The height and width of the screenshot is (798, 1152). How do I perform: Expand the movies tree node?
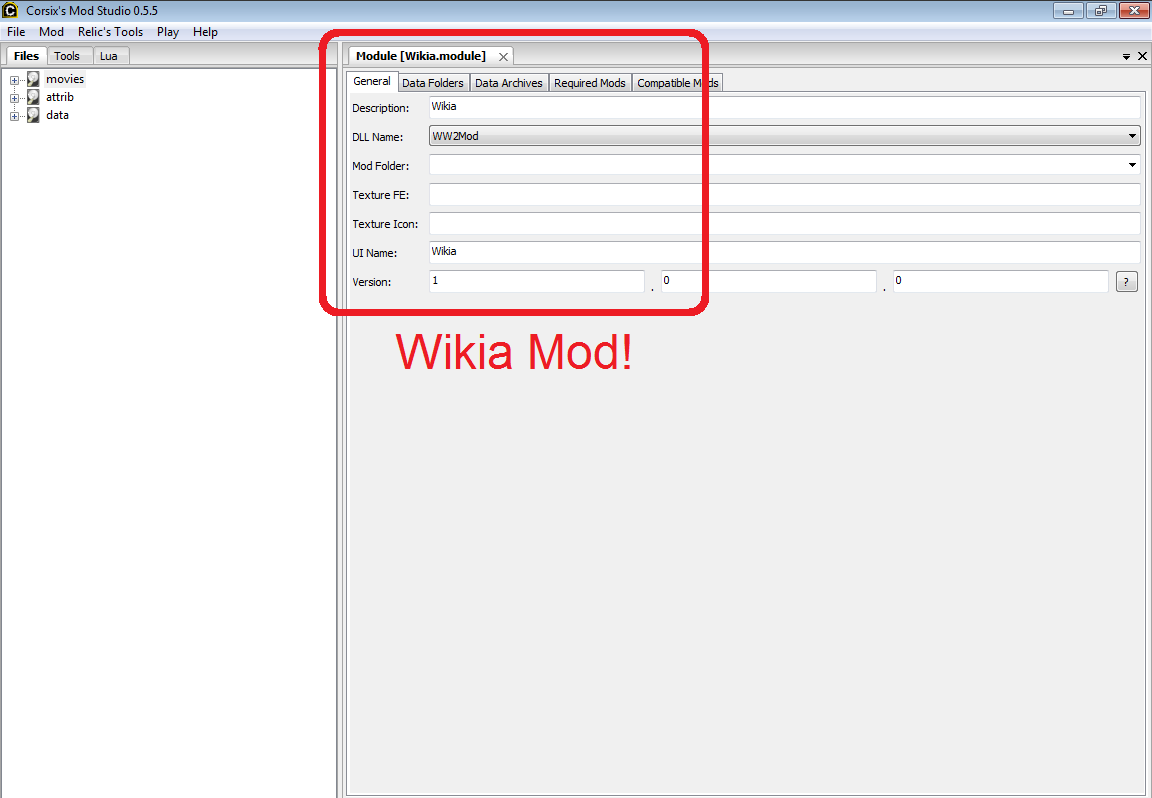14,80
